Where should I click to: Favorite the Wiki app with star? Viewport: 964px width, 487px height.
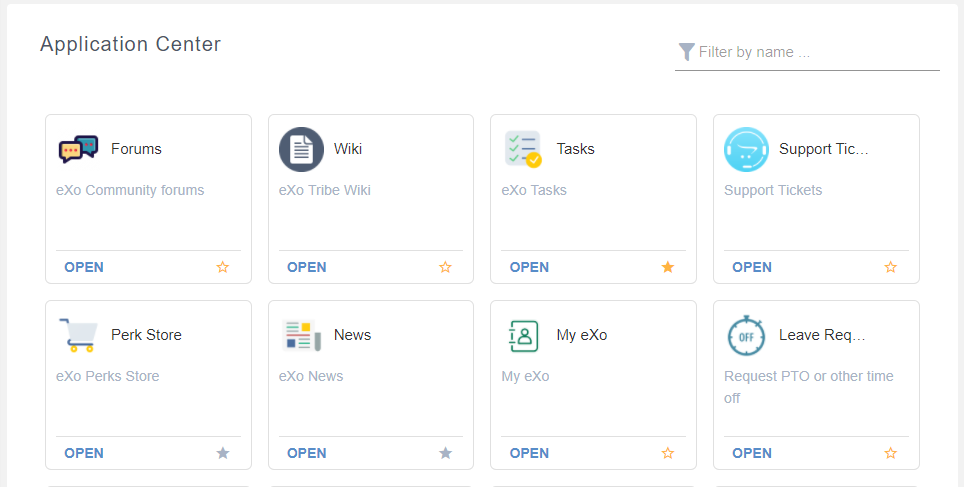tap(445, 267)
